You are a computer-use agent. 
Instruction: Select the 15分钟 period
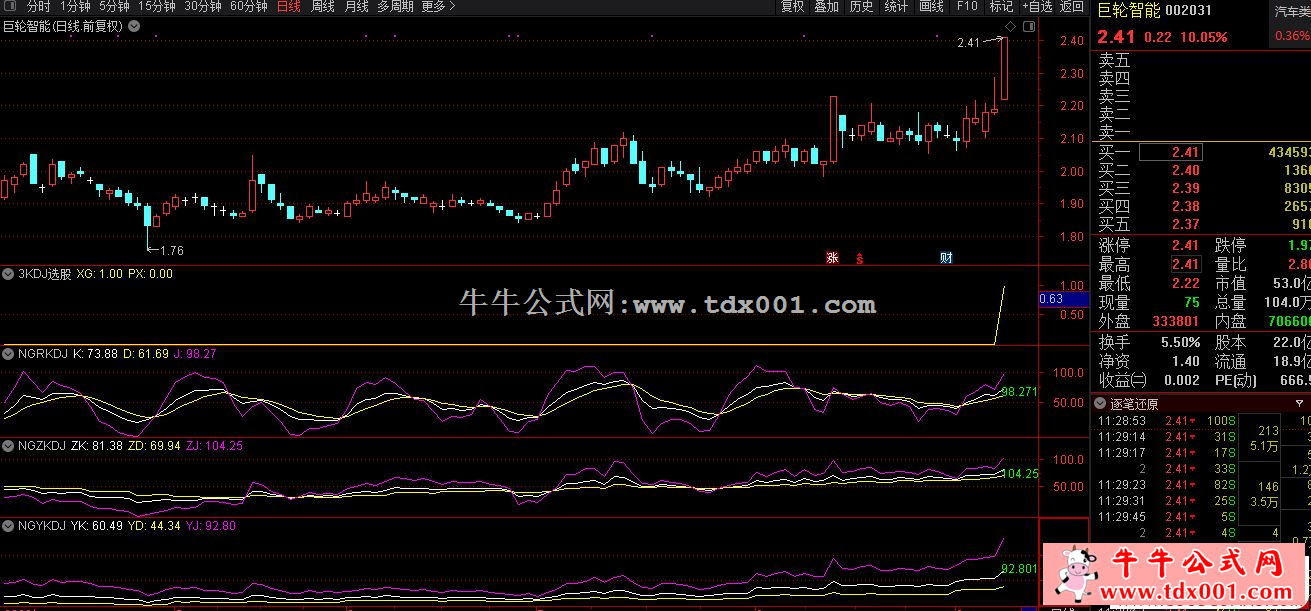click(x=157, y=6)
